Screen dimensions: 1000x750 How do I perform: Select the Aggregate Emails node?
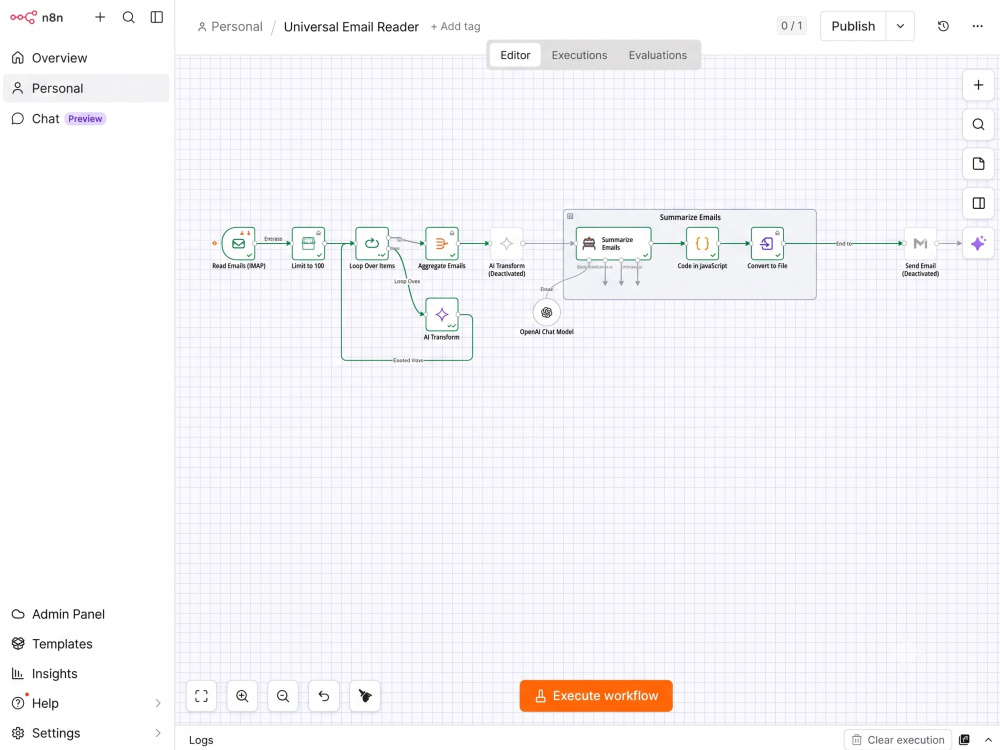click(442, 244)
